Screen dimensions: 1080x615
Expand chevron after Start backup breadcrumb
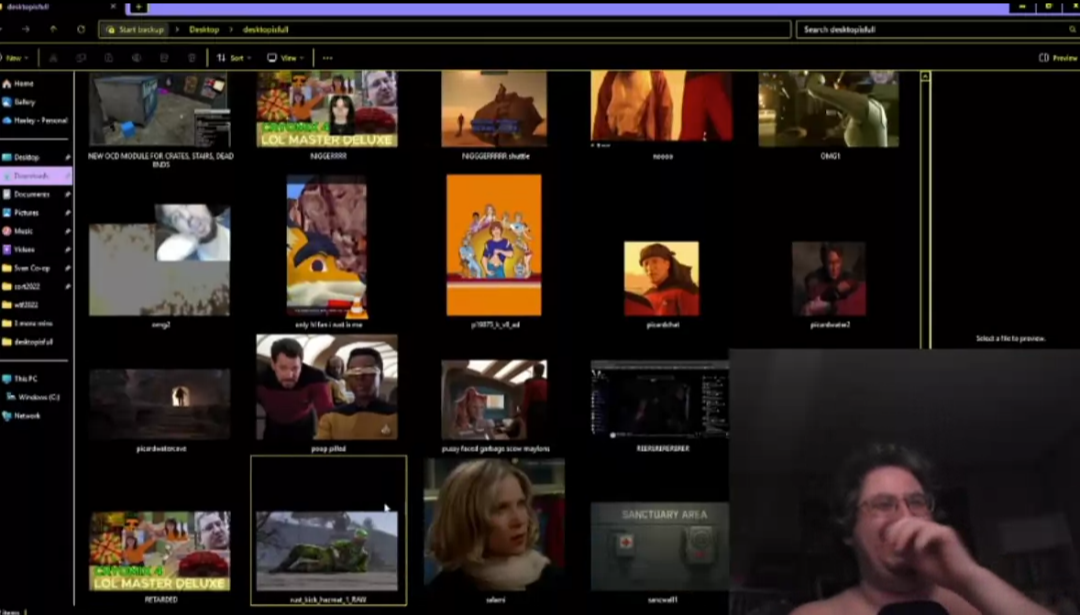[177, 30]
